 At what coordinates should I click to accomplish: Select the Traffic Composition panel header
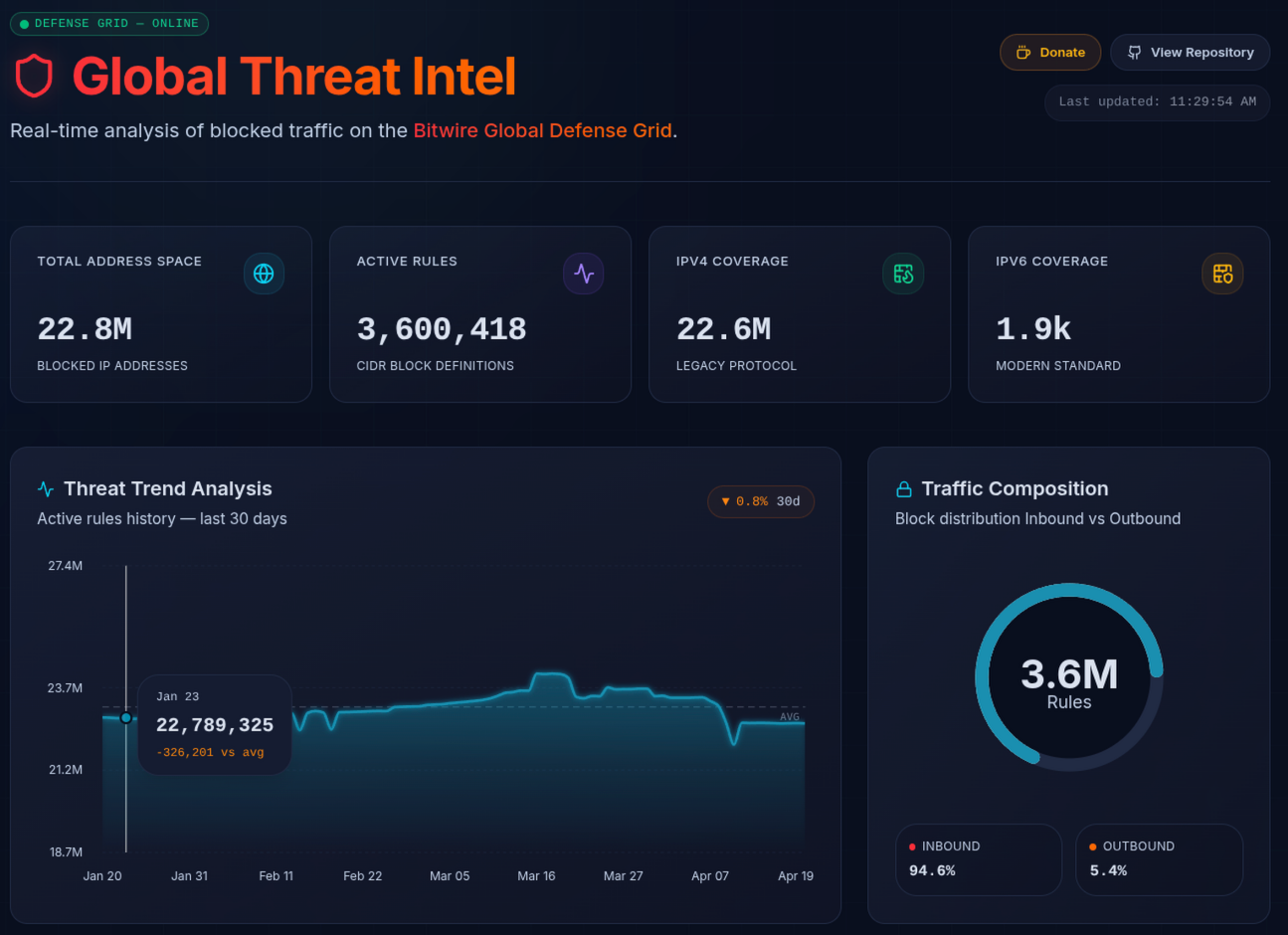1015,488
